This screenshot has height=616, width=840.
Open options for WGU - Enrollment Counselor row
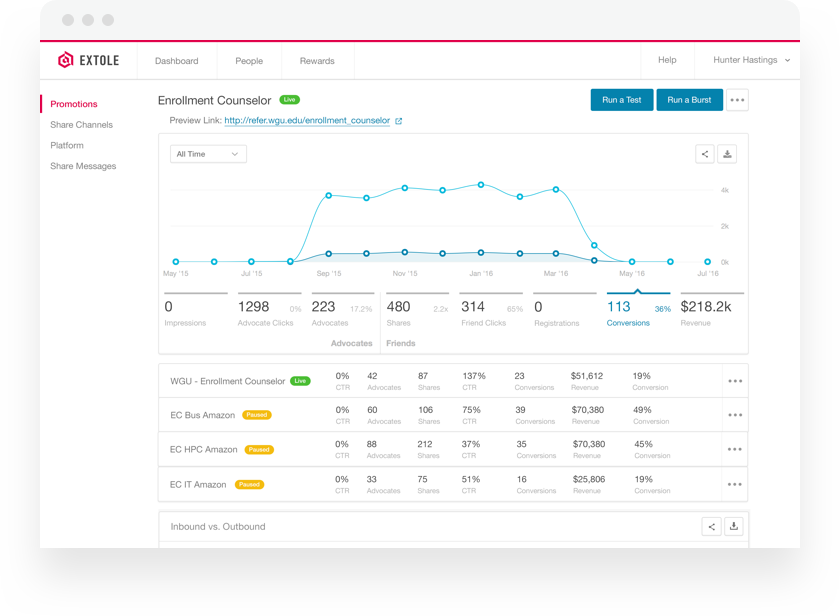(735, 381)
